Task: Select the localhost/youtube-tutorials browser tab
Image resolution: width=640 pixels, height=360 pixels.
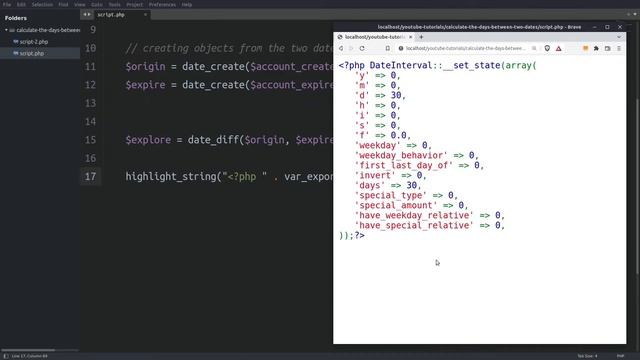Action: click(373, 37)
